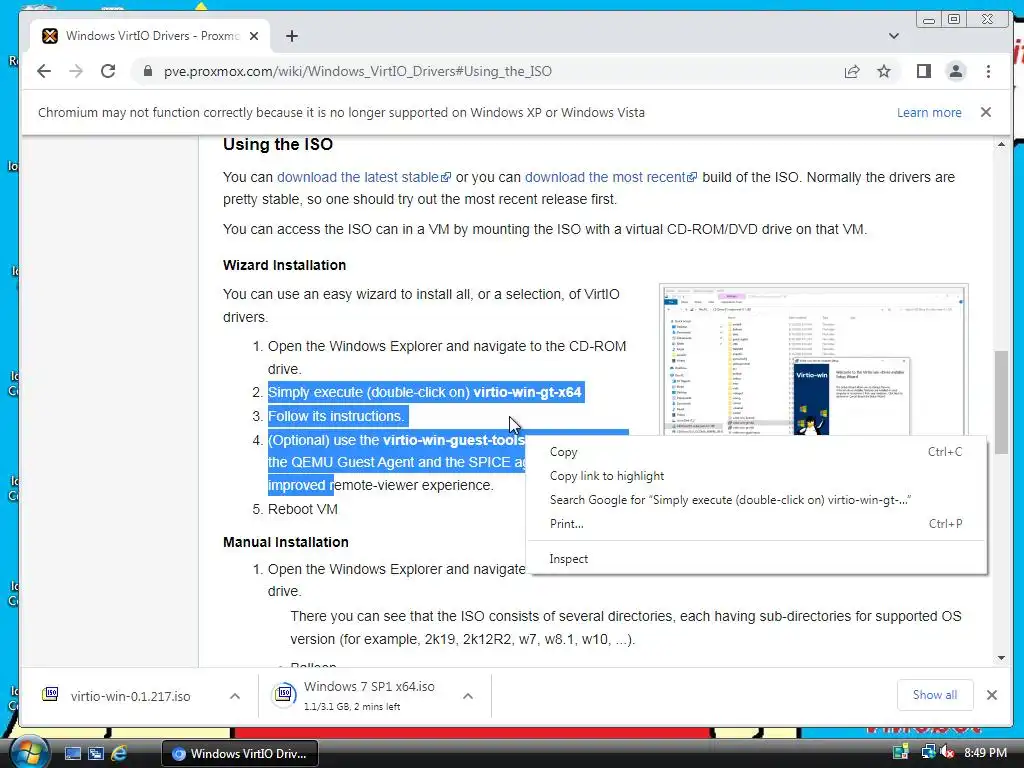
Task: Click the forward navigation arrow
Action: [x=76, y=71]
